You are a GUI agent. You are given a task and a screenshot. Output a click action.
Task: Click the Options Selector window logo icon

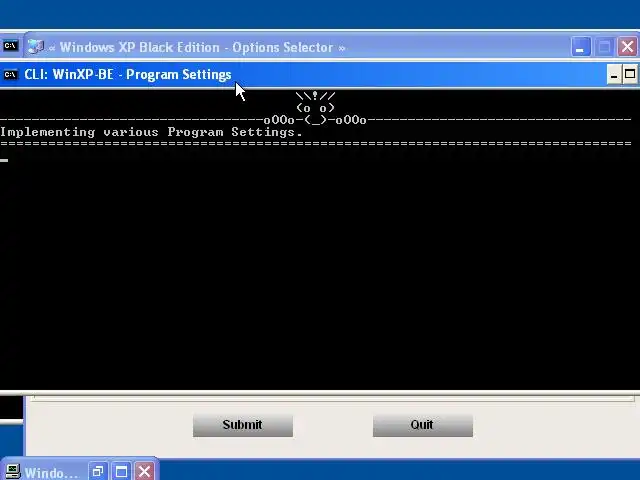pos(36,47)
